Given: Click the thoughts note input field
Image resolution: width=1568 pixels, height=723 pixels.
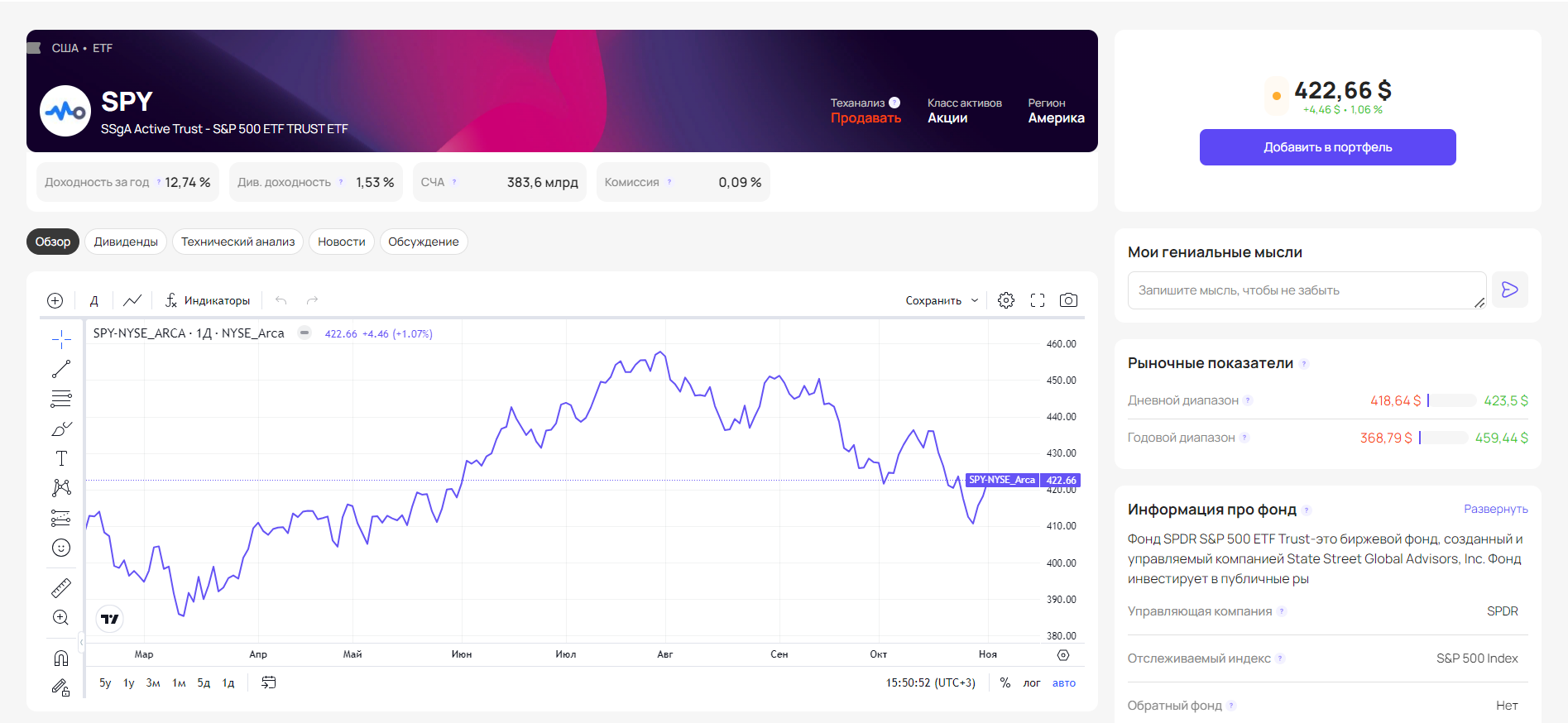Looking at the screenshot, I should coord(1306,290).
